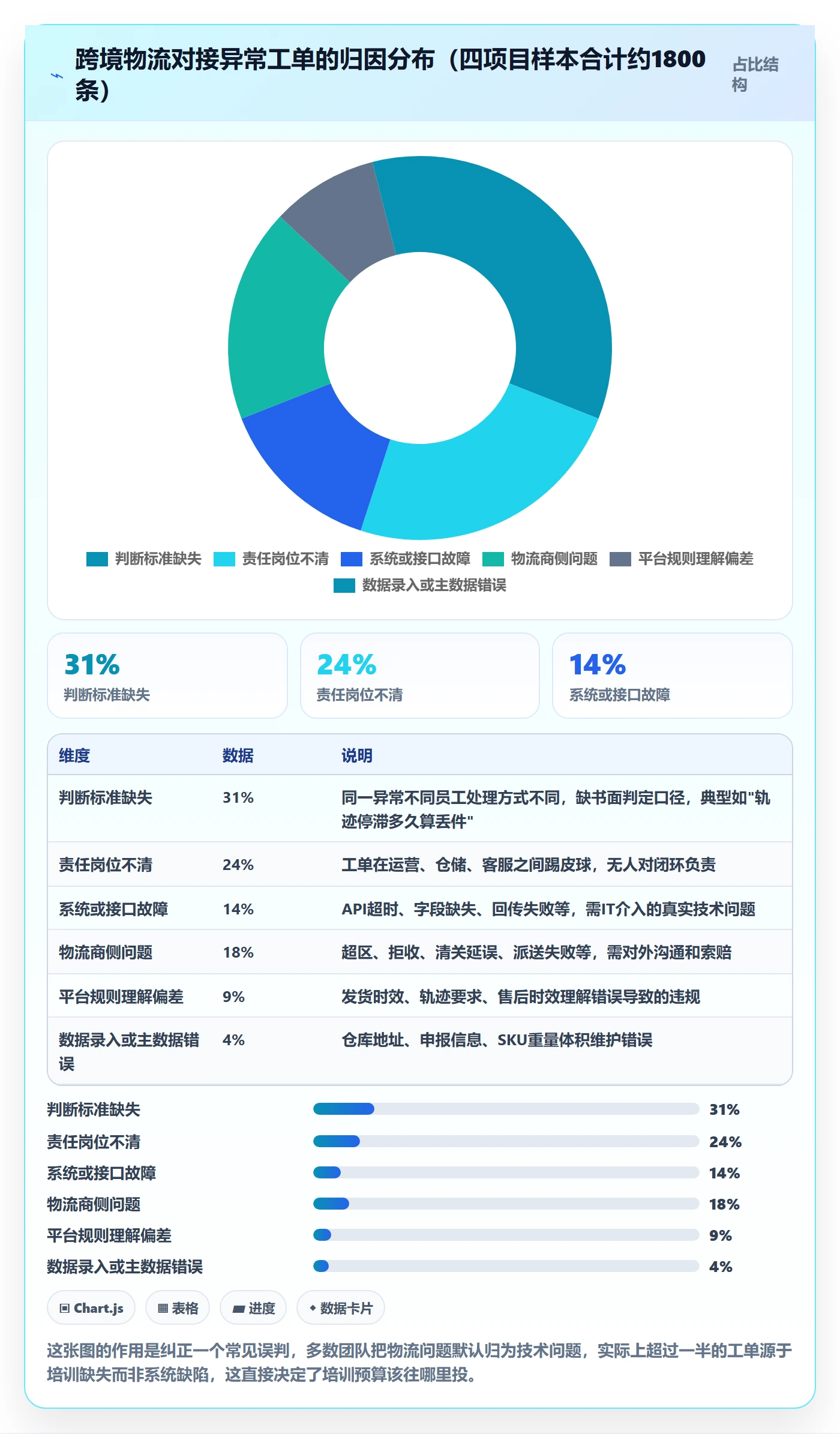Select the 进度 tag chip
Image resolution: width=840 pixels, height=1434 pixels.
pos(253,1308)
